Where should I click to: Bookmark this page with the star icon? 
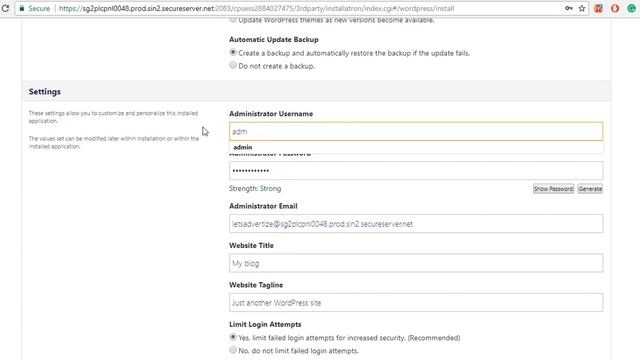tap(582, 8)
